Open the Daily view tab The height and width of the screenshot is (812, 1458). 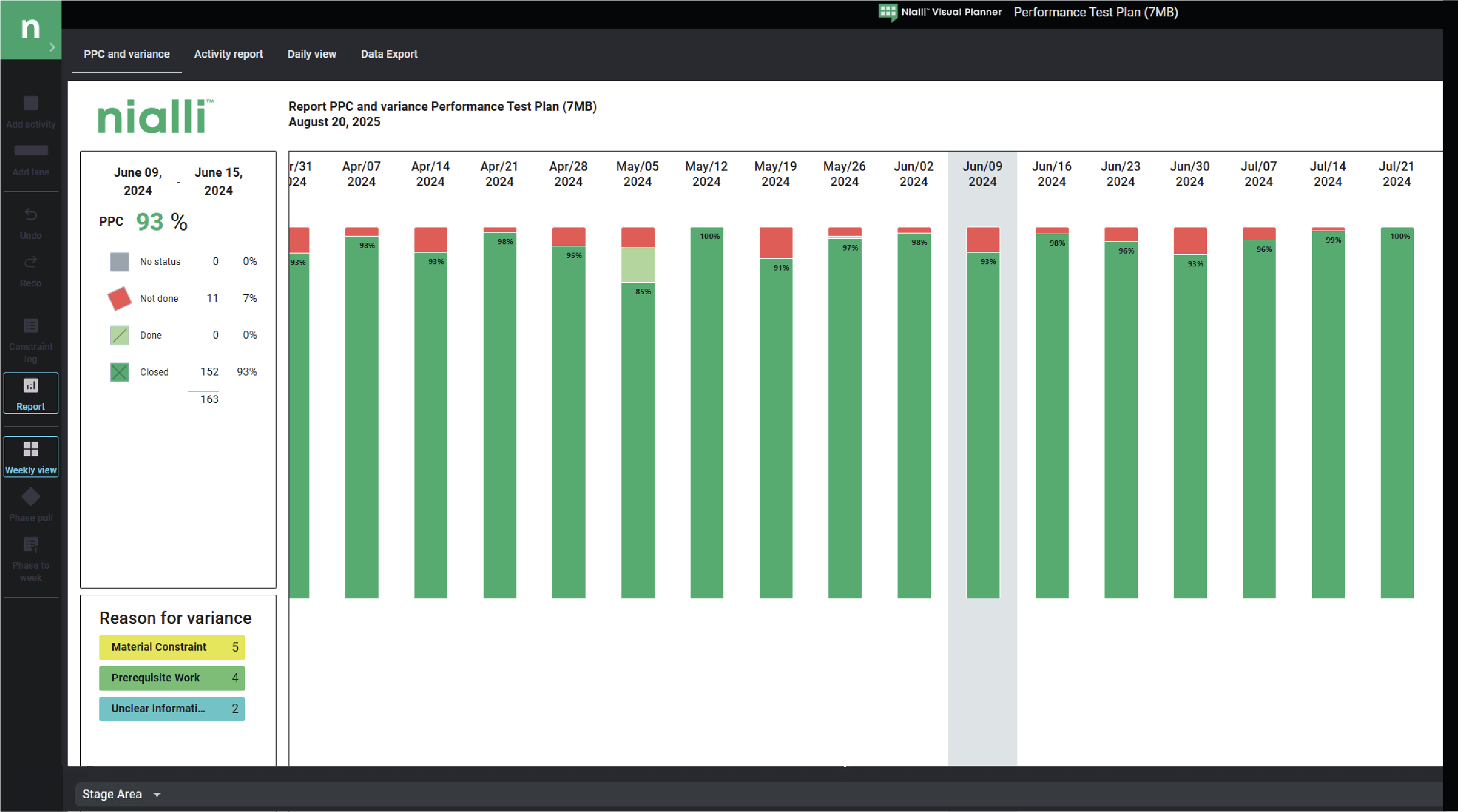pyautogui.click(x=311, y=54)
